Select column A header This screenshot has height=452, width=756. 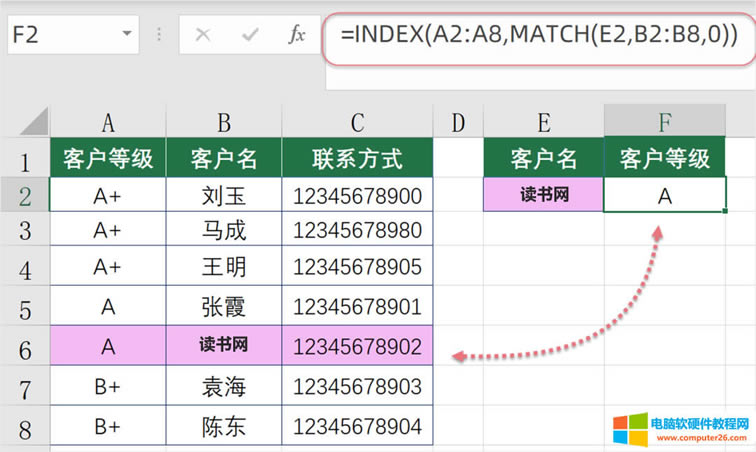tap(108, 122)
